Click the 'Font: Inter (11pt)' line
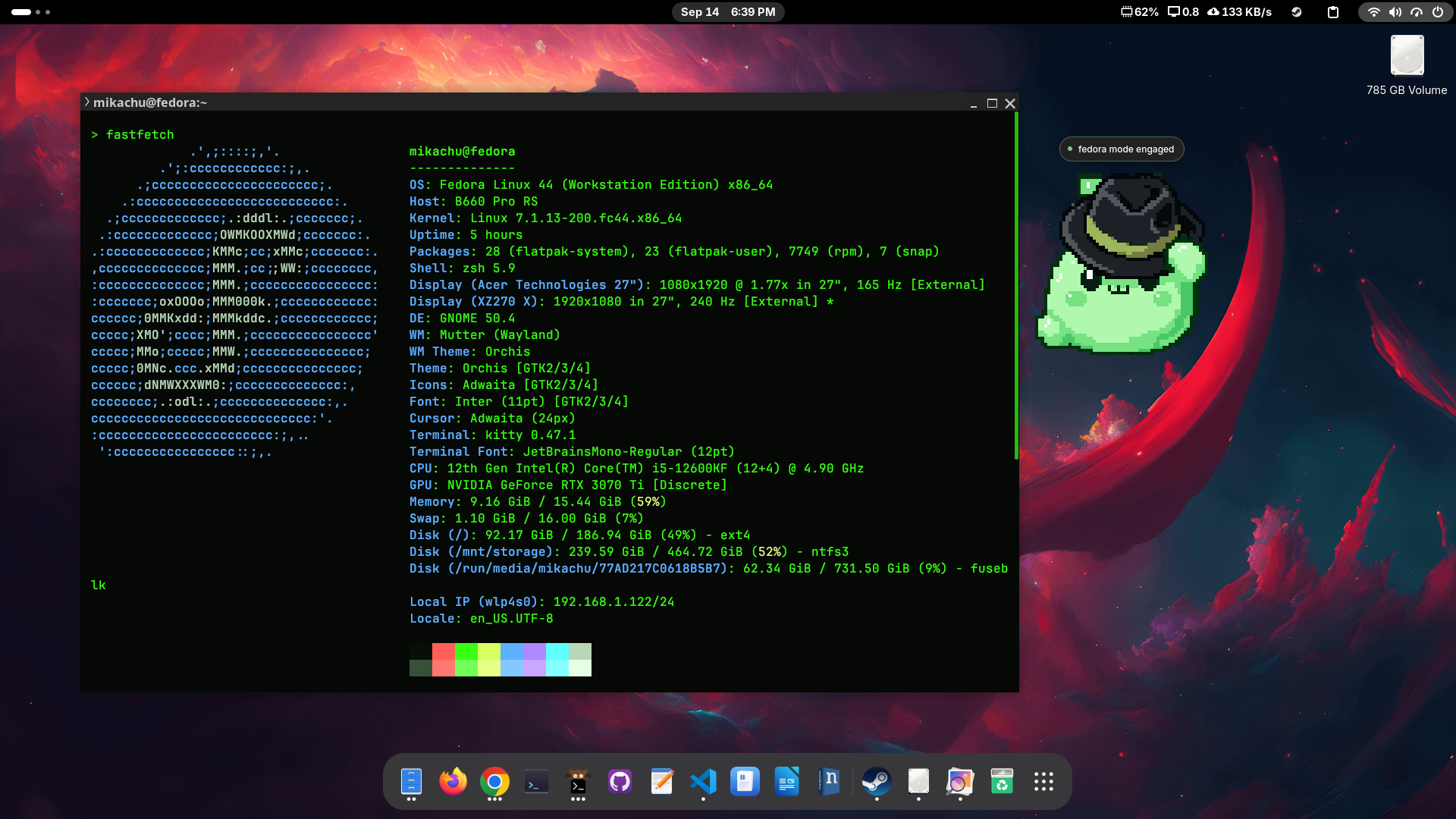The width and height of the screenshot is (1456, 819). point(519,402)
